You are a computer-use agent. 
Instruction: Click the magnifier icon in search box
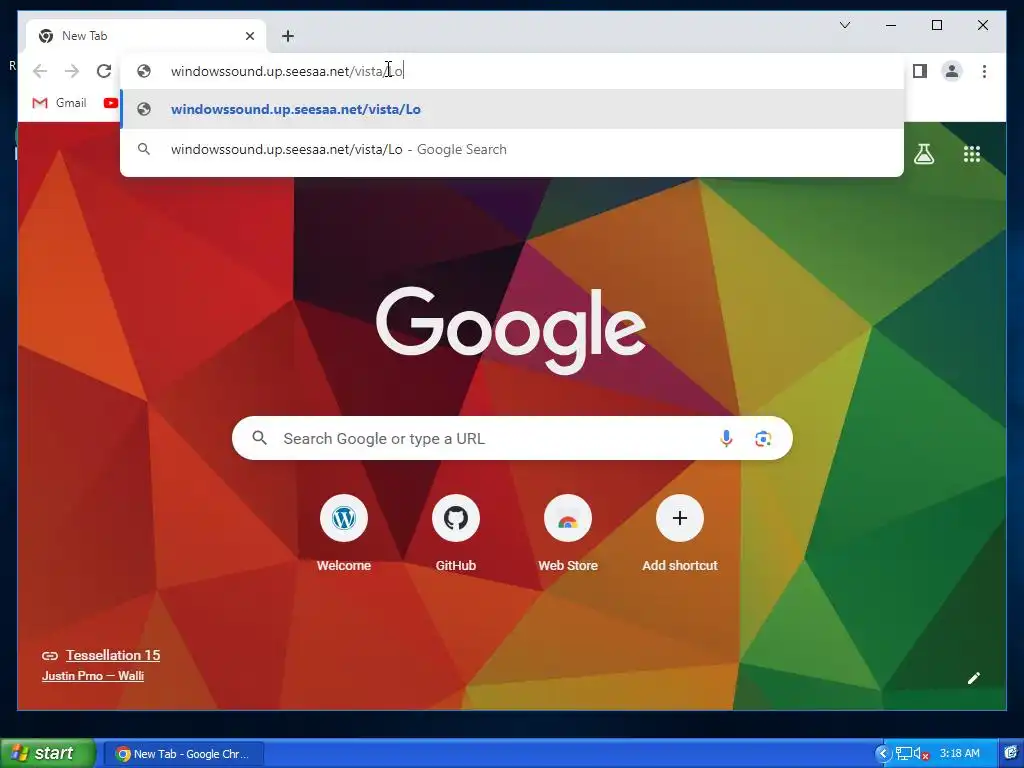tap(259, 438)
